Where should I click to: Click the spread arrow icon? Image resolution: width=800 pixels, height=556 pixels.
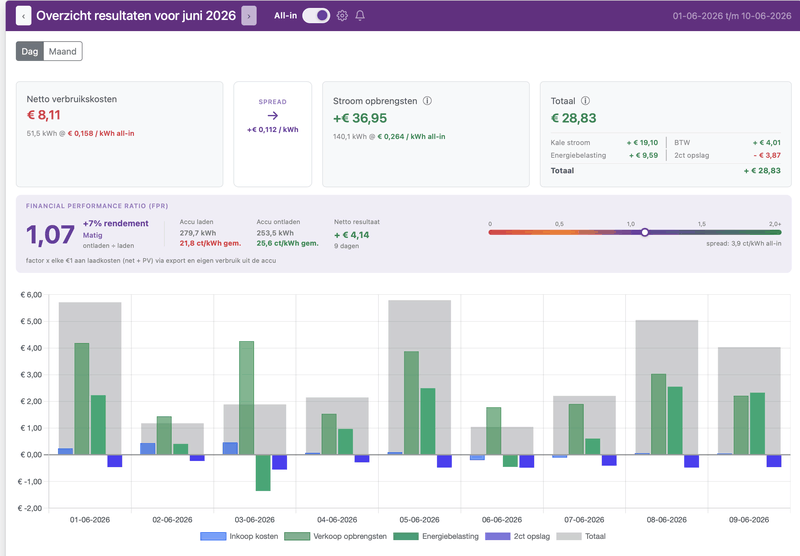[x=273, y=116]
